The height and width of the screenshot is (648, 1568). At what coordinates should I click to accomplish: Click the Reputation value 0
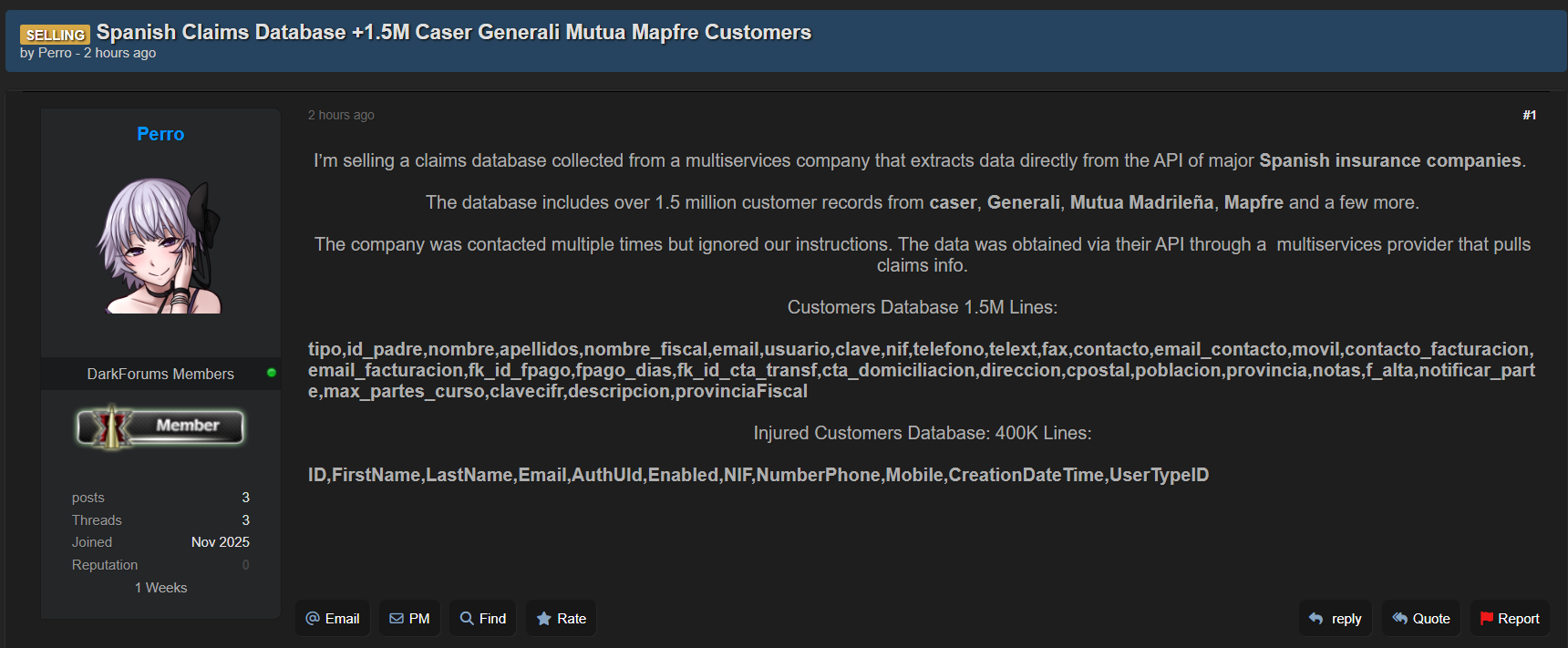(245, 565)
